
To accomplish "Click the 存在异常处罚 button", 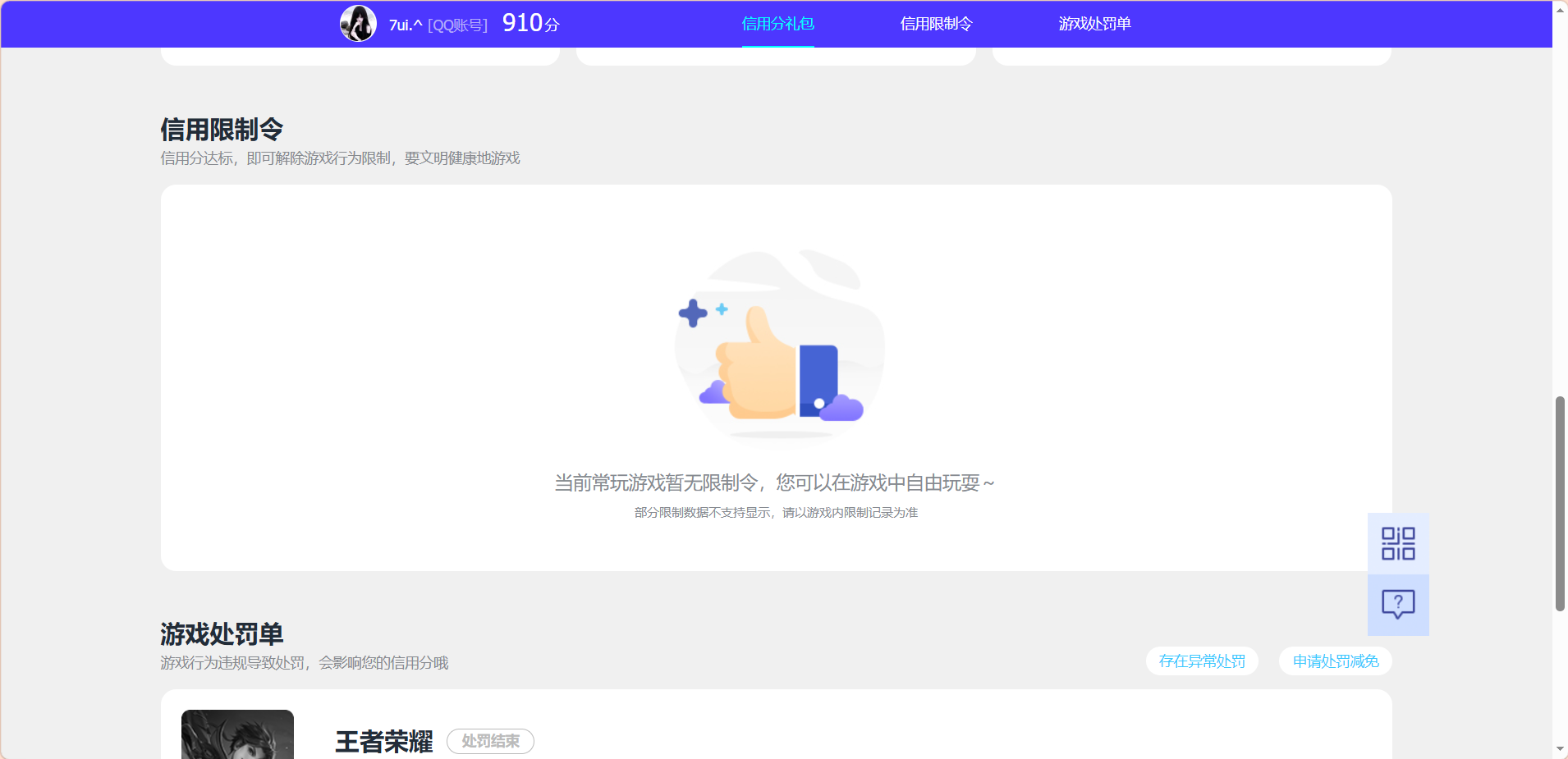I will coord(1202,661).
